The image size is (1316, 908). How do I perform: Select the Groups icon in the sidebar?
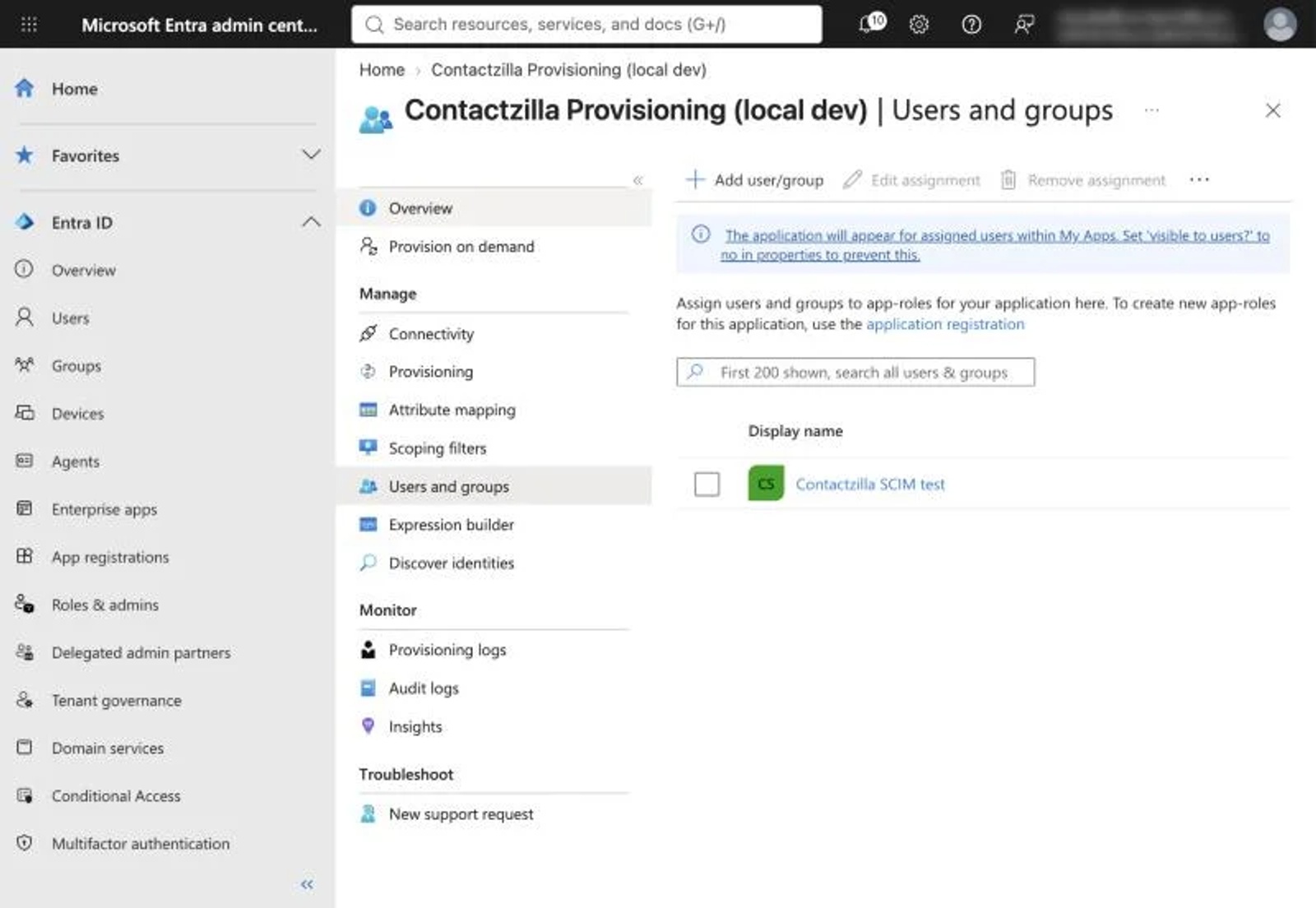pos(25,365)
